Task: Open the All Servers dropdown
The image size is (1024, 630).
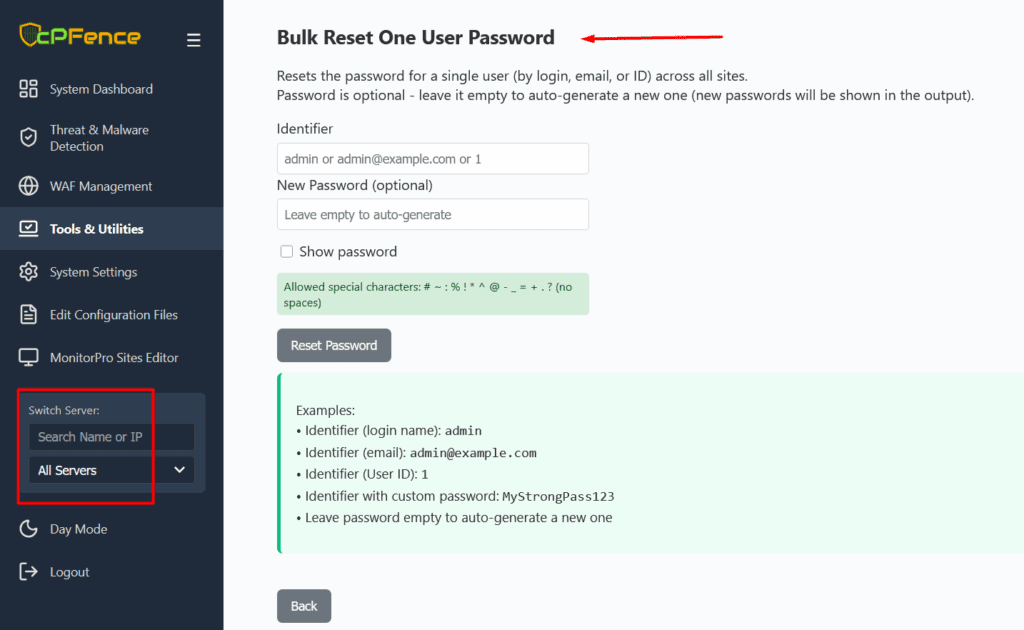Action: pos(111,470)
